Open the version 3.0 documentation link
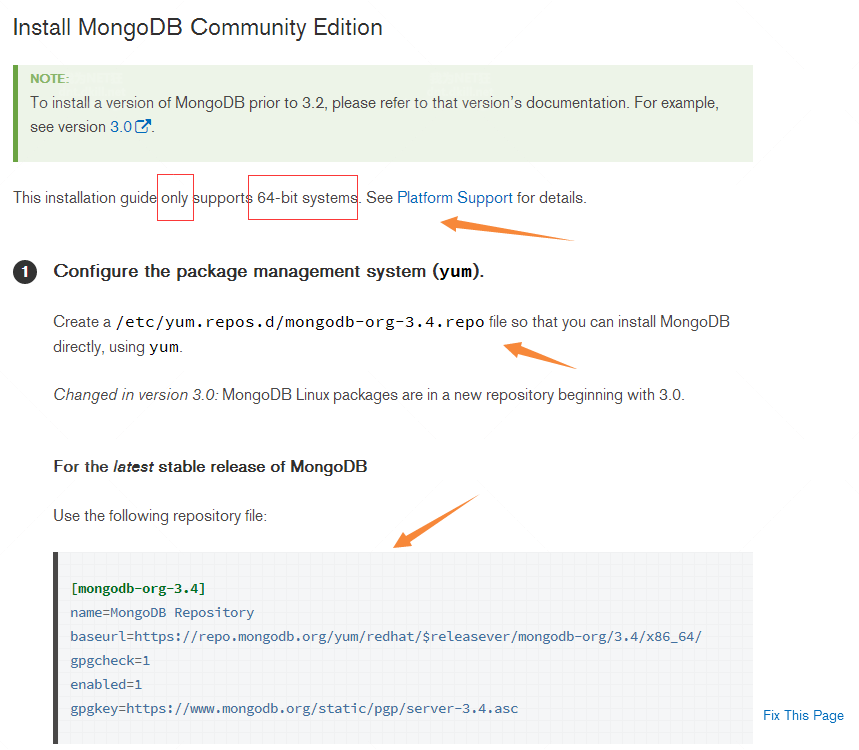Viewport: 859px width, 750px height. coord(120,127)
